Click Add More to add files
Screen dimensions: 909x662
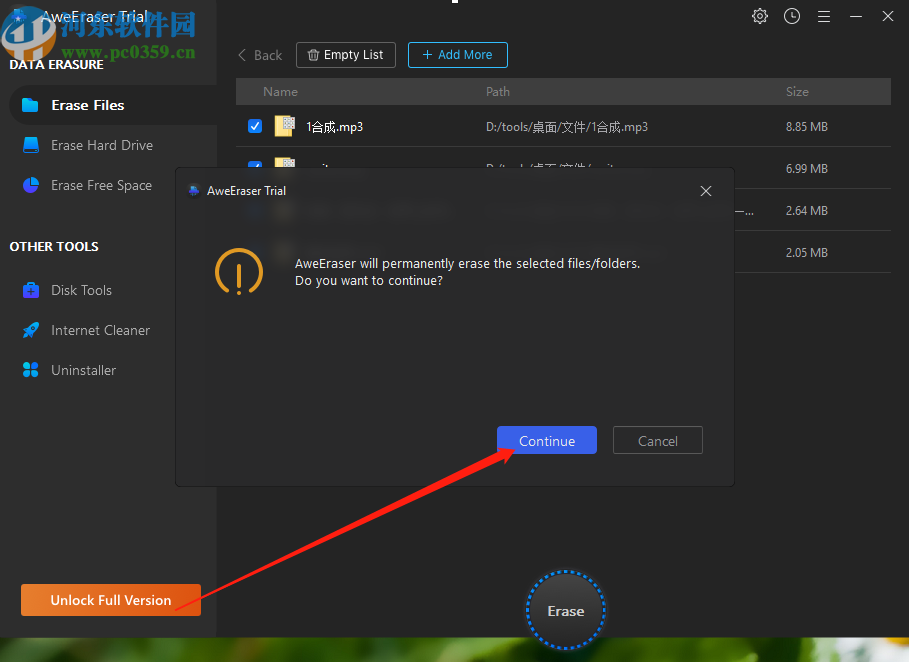[457, 55]
